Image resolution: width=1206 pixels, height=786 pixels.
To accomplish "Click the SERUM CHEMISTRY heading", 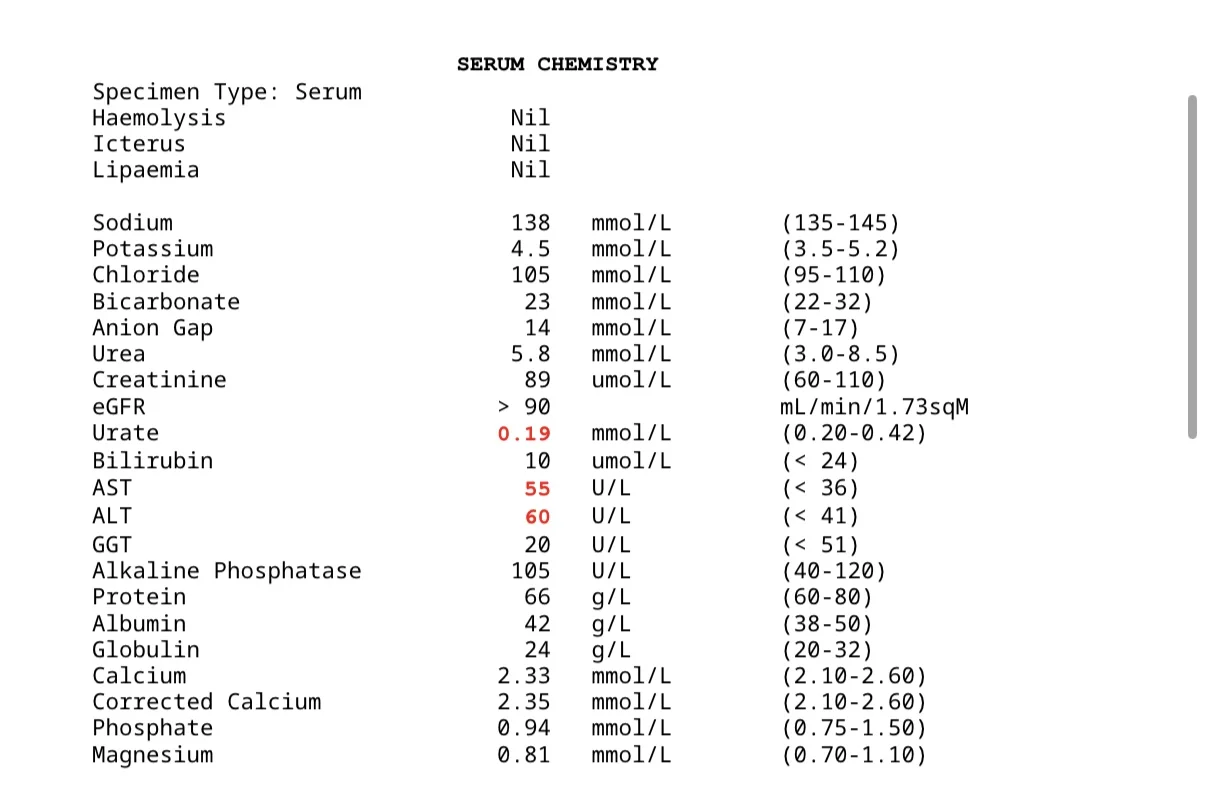I will point(557,64).
